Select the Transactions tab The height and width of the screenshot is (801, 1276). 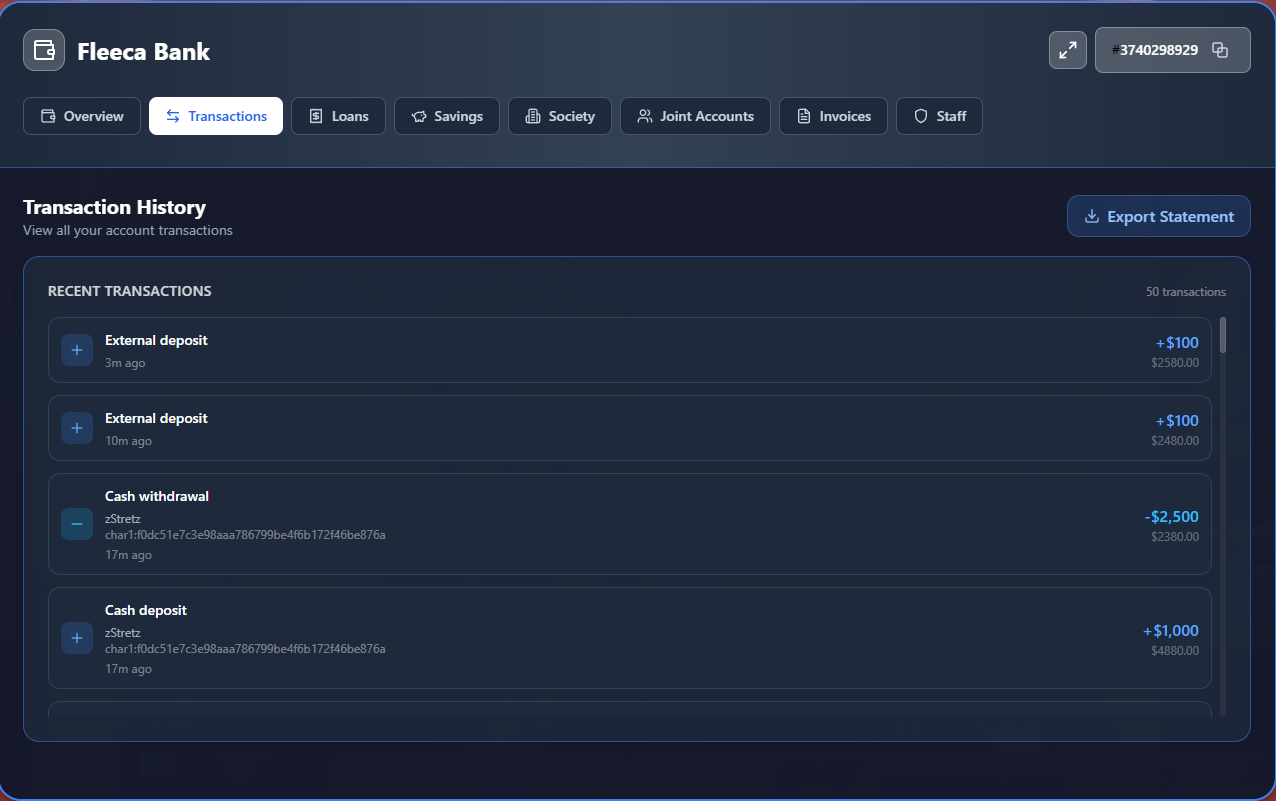pos(216,116)
